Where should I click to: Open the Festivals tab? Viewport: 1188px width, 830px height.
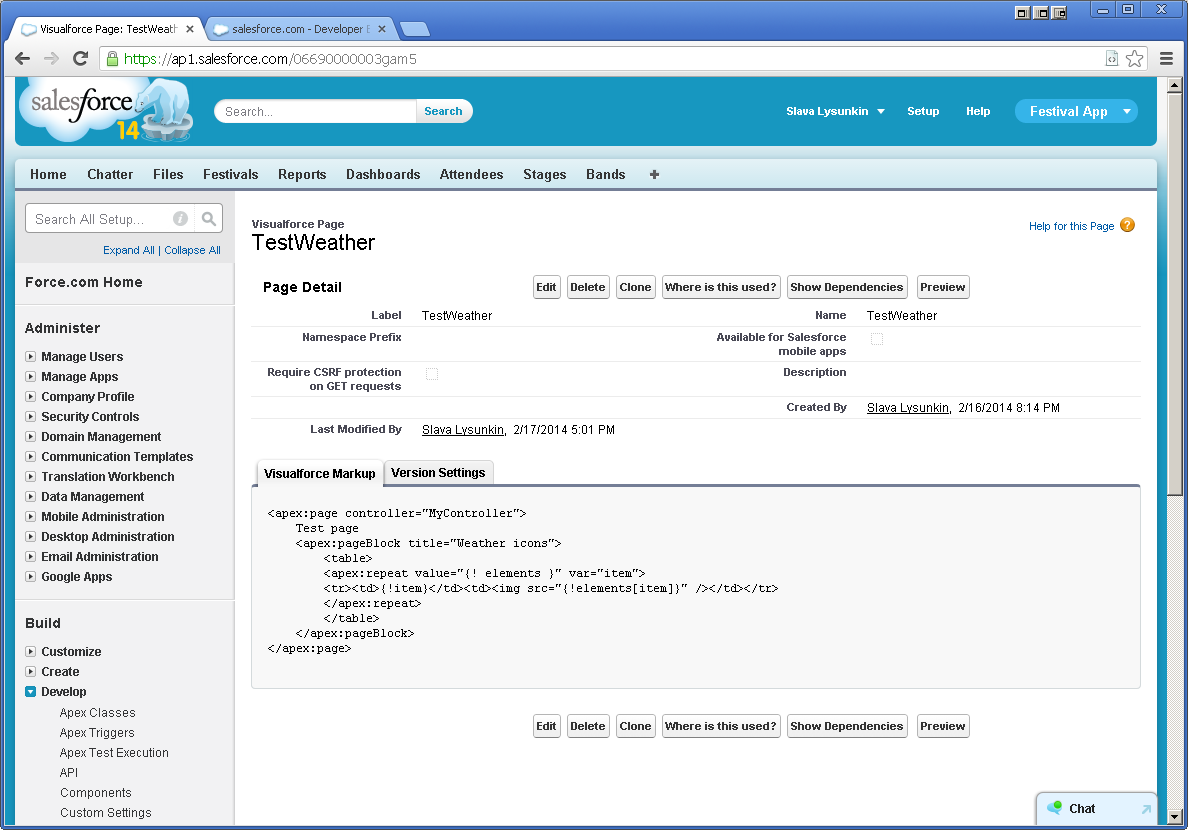[x=230, y=174]
